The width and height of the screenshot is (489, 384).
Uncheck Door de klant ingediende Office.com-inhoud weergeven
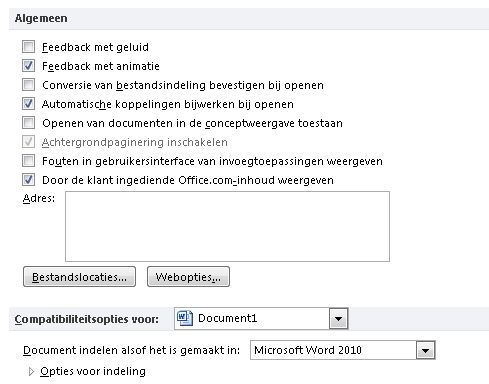pos(28,180)
